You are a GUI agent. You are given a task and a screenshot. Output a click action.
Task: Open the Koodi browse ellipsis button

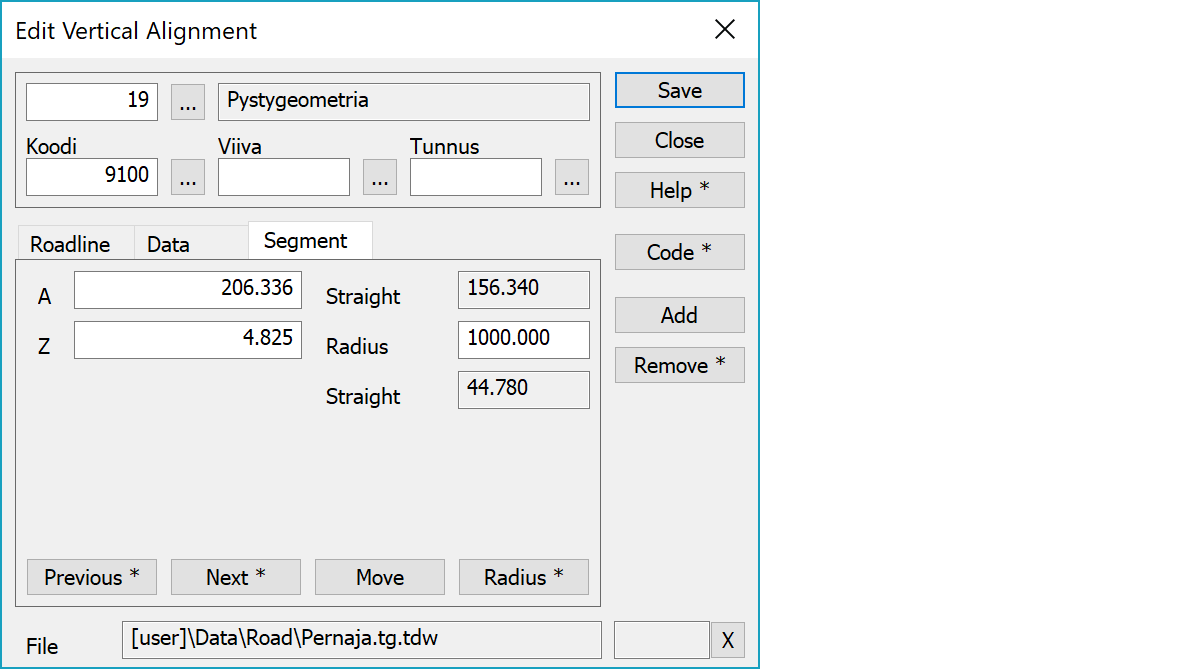pyautogui.click(x=188, y=177)
